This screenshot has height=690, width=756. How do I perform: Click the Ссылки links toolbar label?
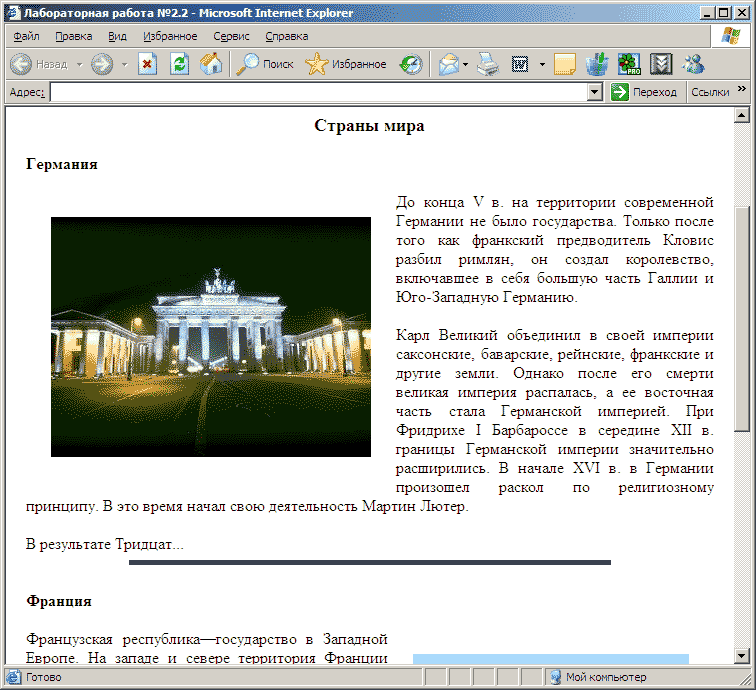pos(710,92)
